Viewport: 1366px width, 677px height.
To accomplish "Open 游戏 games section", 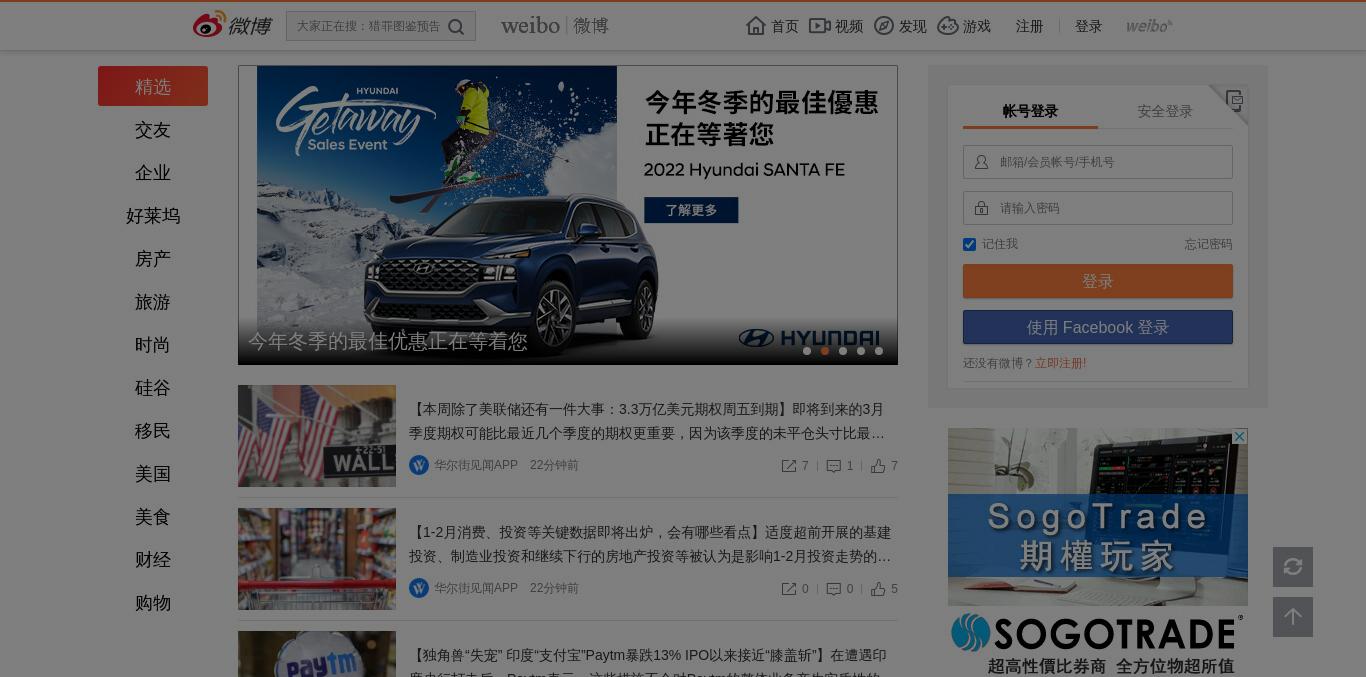I will [964, 26].
